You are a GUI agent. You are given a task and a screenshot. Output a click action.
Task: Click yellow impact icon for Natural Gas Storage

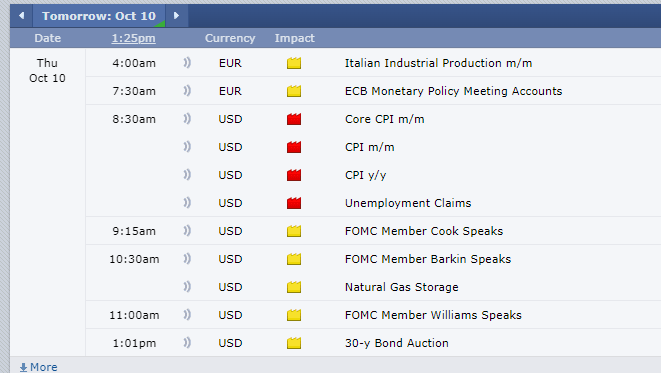tap(294, 287)
